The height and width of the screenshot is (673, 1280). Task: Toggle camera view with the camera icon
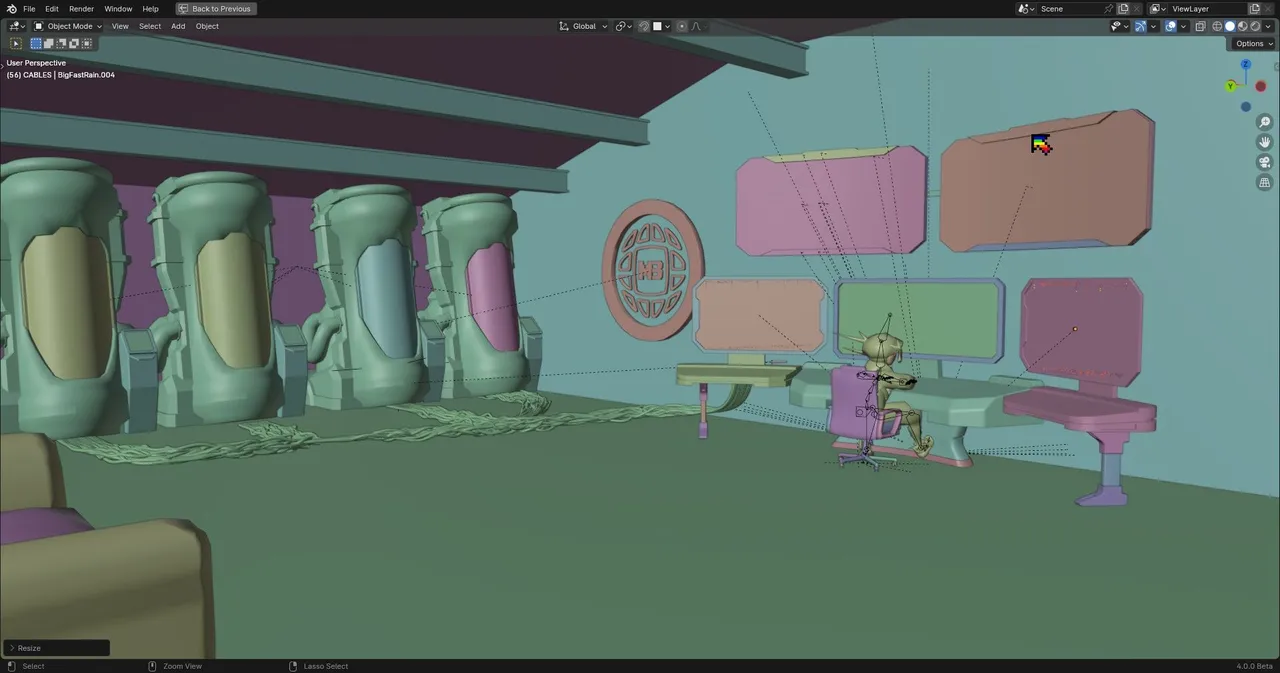click(1264, 163)
